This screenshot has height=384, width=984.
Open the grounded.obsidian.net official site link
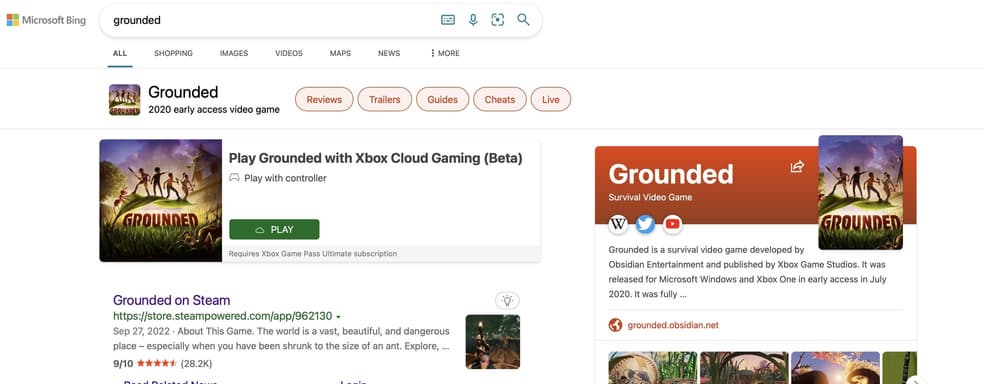tap(673, 325)
